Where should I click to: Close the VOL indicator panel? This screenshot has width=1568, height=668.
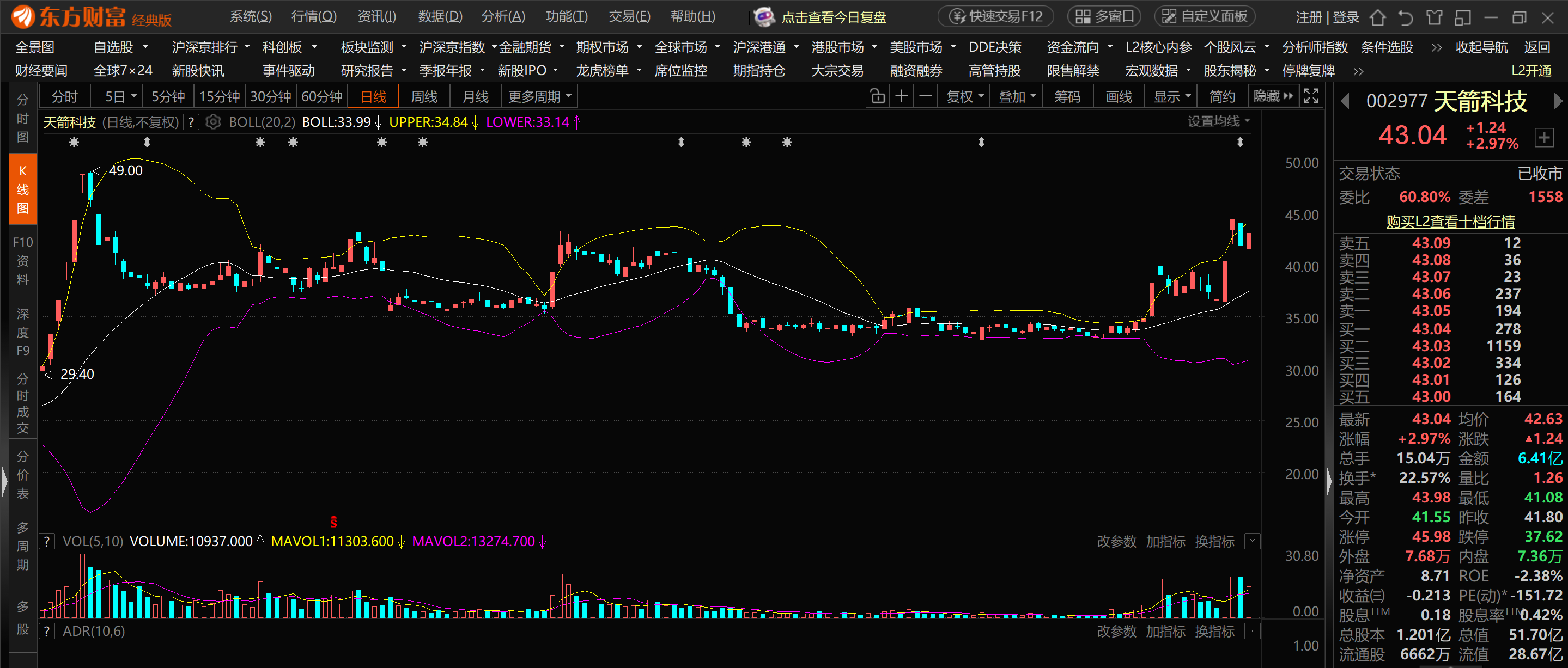(1252, 541)
